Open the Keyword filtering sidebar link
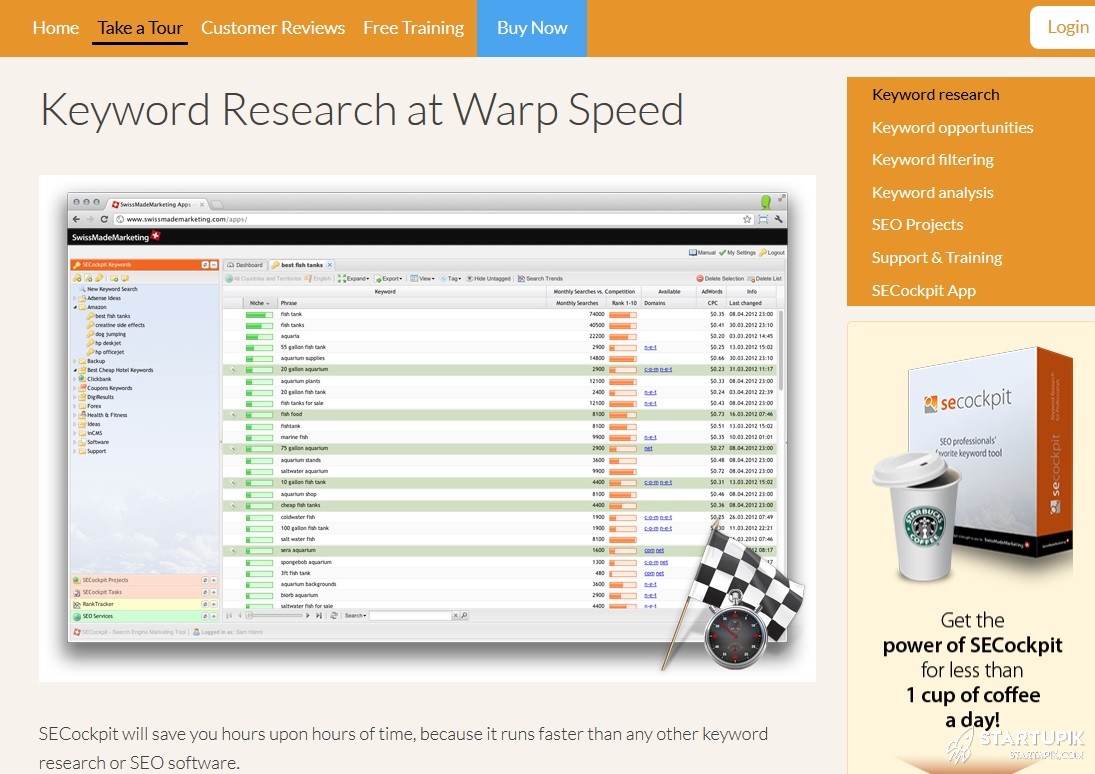The width and height of the screenshot is (1095, 774). click(932, 160)
